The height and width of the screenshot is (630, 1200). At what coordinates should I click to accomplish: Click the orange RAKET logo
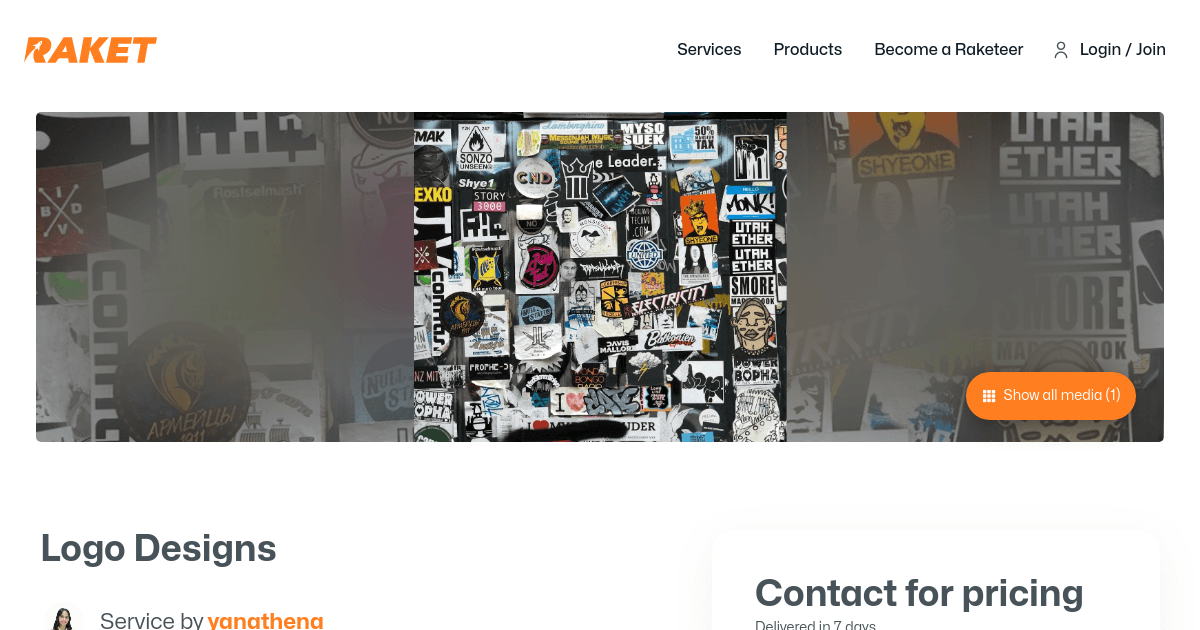tap(91, 50)
